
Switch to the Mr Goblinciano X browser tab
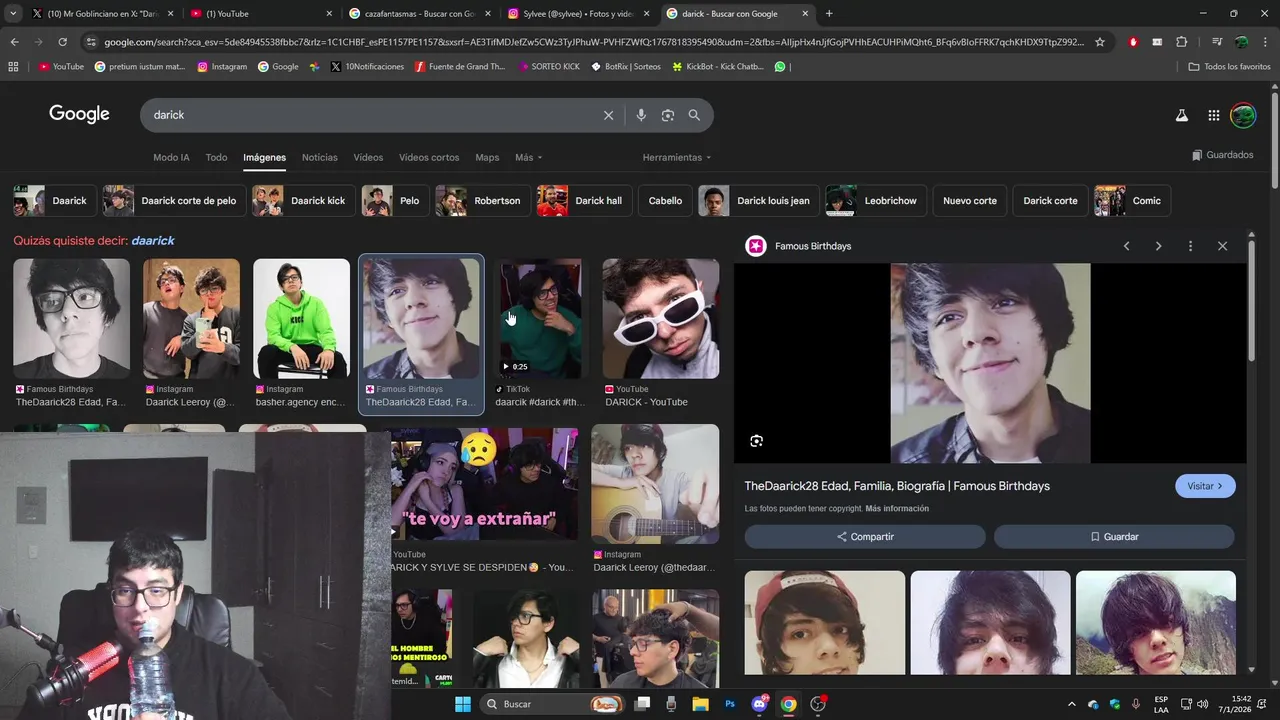(x=102, y=14)
